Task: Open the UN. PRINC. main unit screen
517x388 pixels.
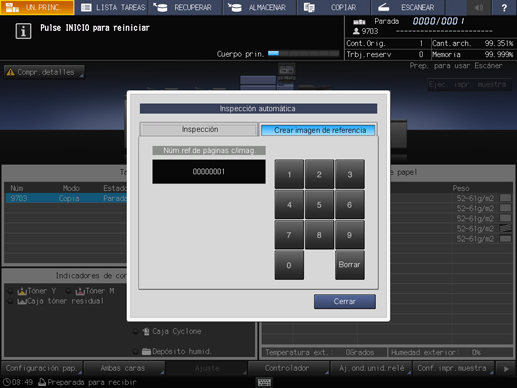Action: click(x=37, y=7)
